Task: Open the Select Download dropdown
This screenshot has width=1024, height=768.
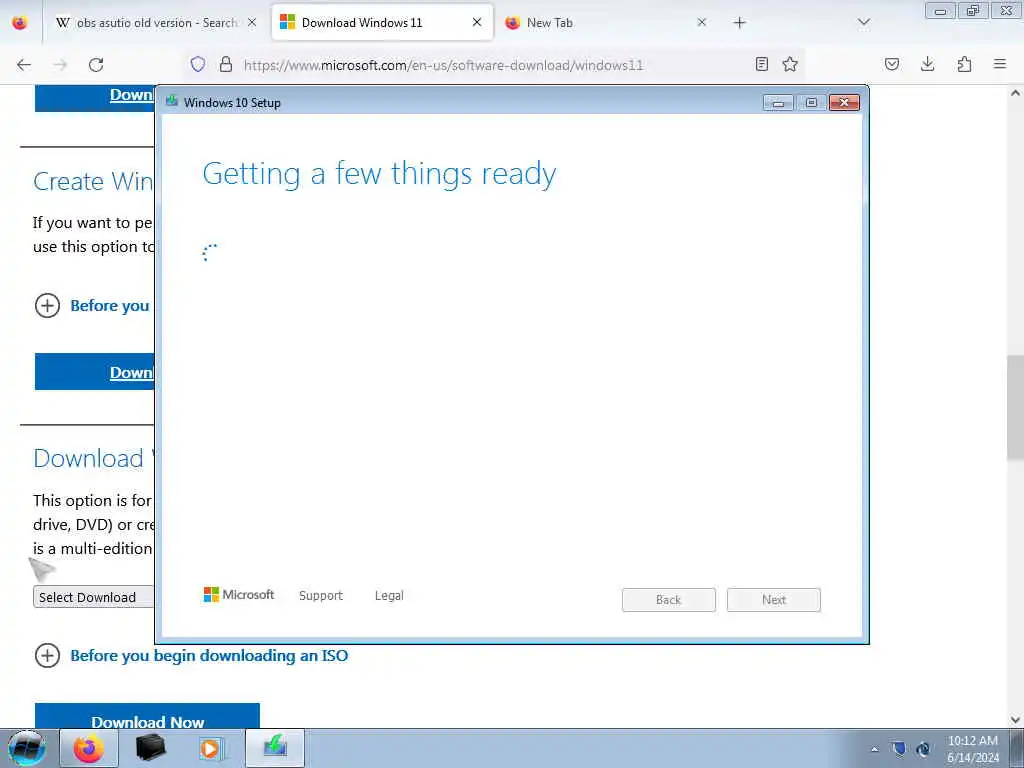Action: click(93, 597)
